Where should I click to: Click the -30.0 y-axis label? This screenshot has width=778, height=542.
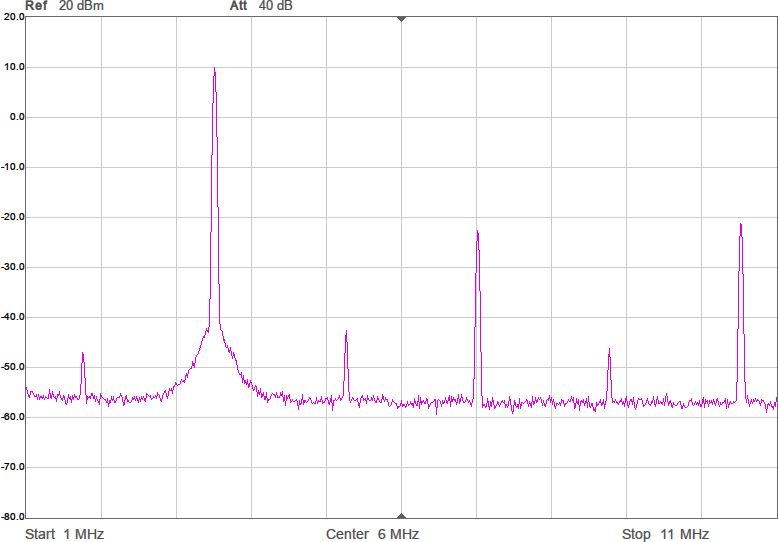tap(13, 267)
